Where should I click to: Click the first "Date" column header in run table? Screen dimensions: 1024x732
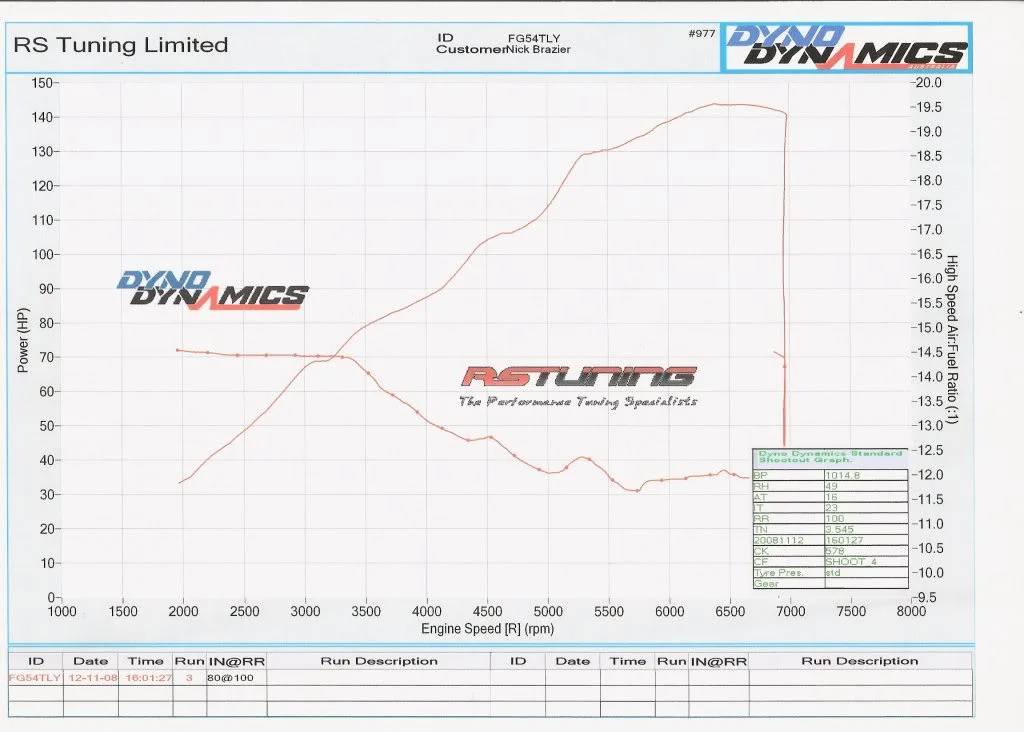point(90,661)
